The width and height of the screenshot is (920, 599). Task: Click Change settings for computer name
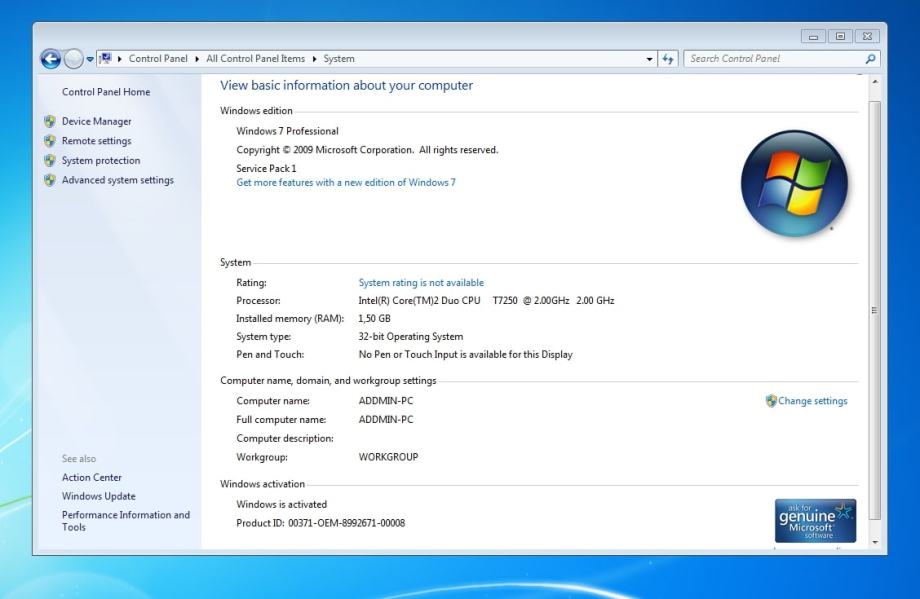pyautogui.click(x=812, y=401)
